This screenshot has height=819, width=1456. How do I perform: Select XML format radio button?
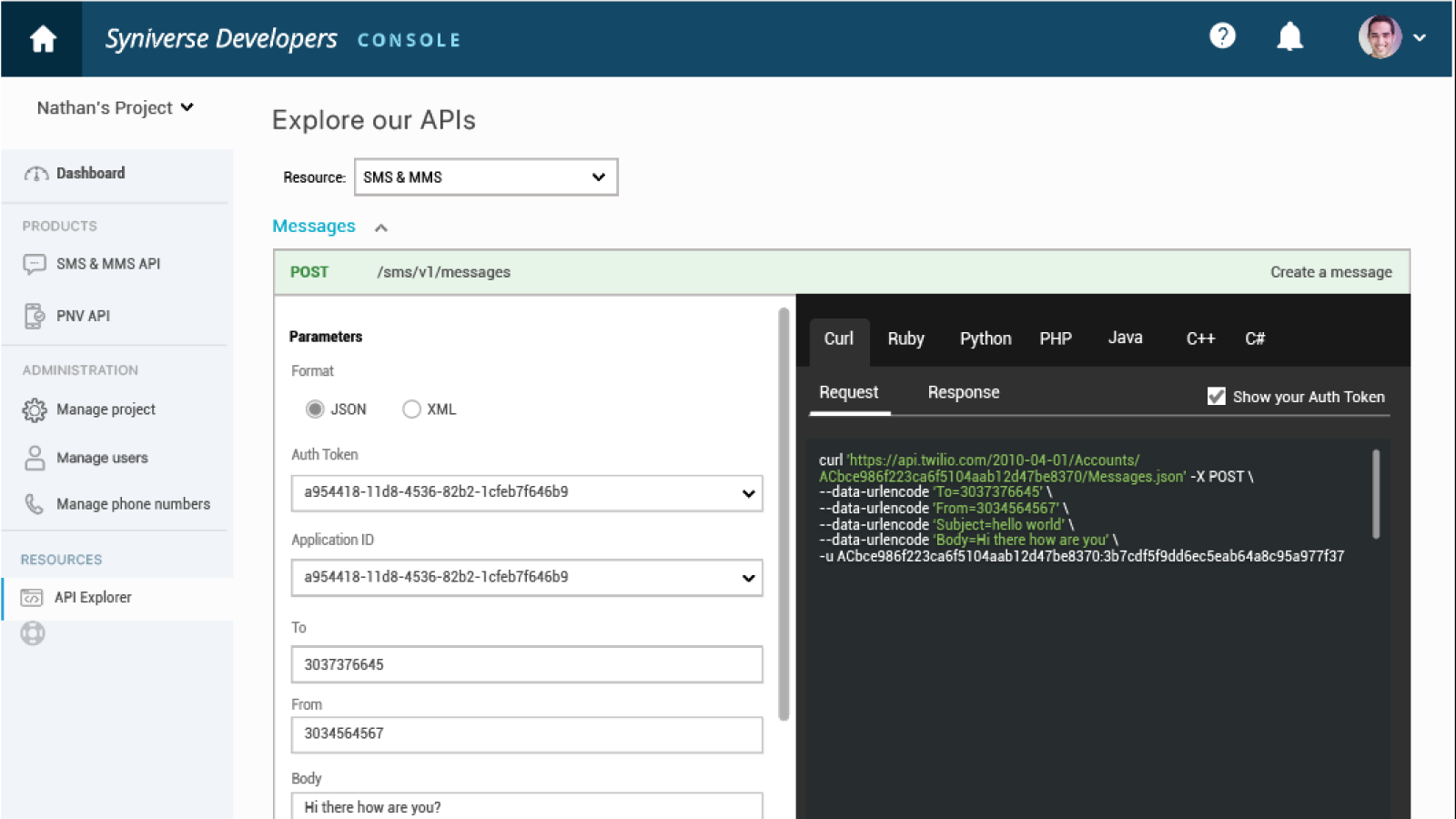point(411,409)
